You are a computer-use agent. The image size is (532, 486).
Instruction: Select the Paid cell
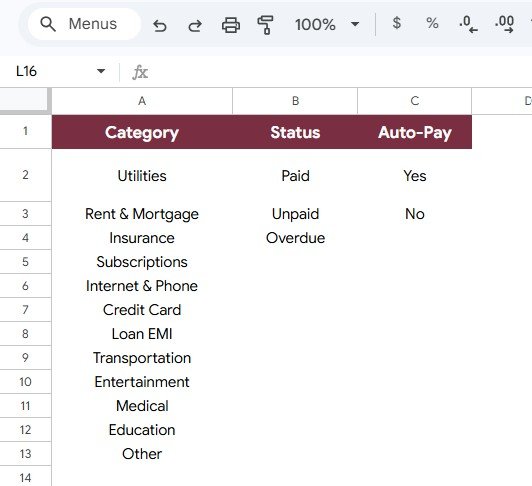click(295, 175)
